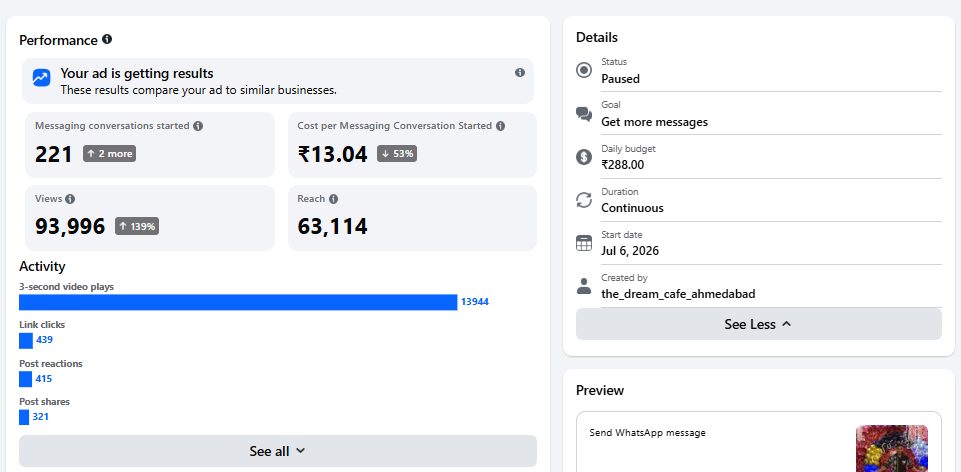Click the Preview section heading
This screenshot has height=472, width=961.
[600, 390]
